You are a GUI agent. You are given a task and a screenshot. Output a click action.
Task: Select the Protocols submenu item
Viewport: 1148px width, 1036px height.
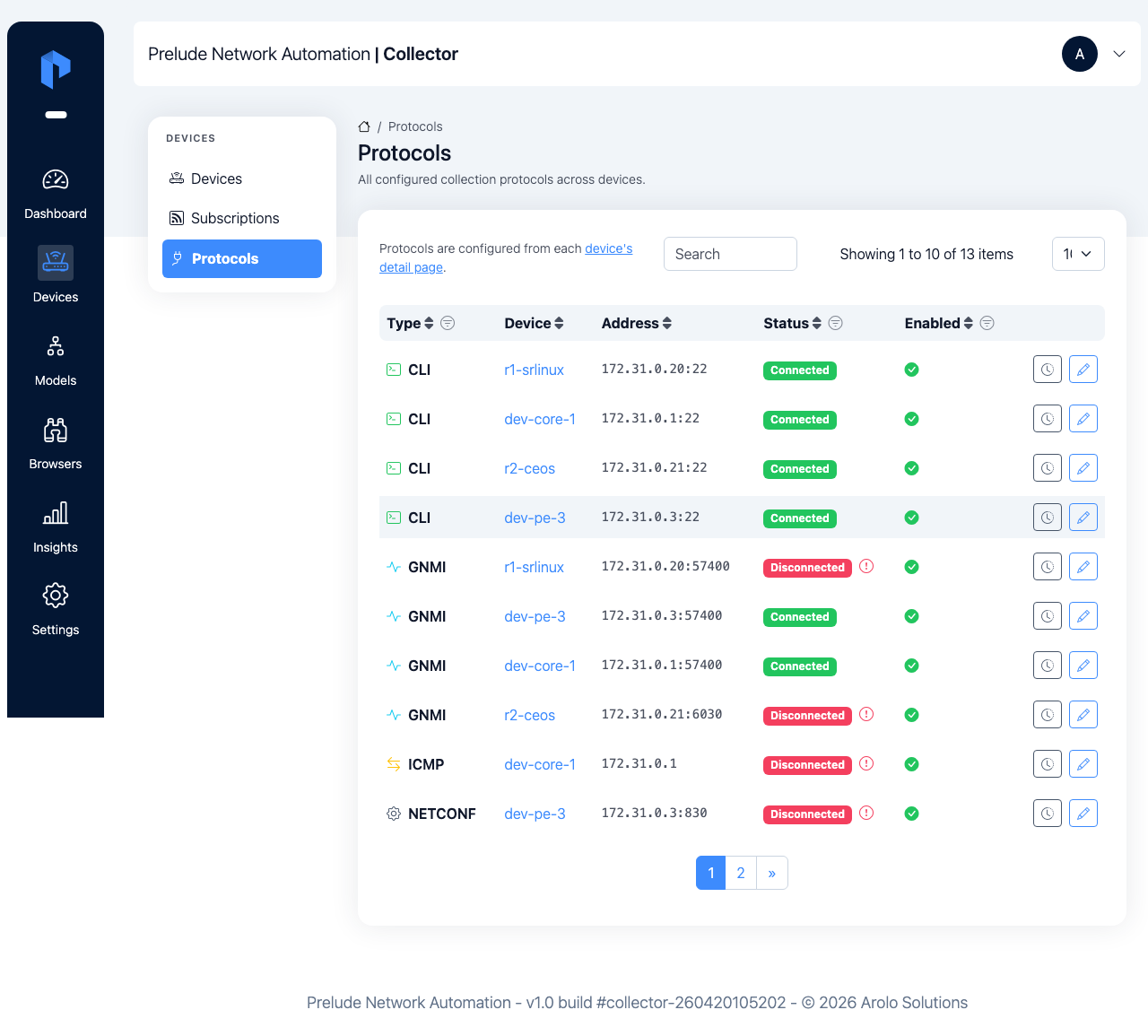click(x=242, y=258)
